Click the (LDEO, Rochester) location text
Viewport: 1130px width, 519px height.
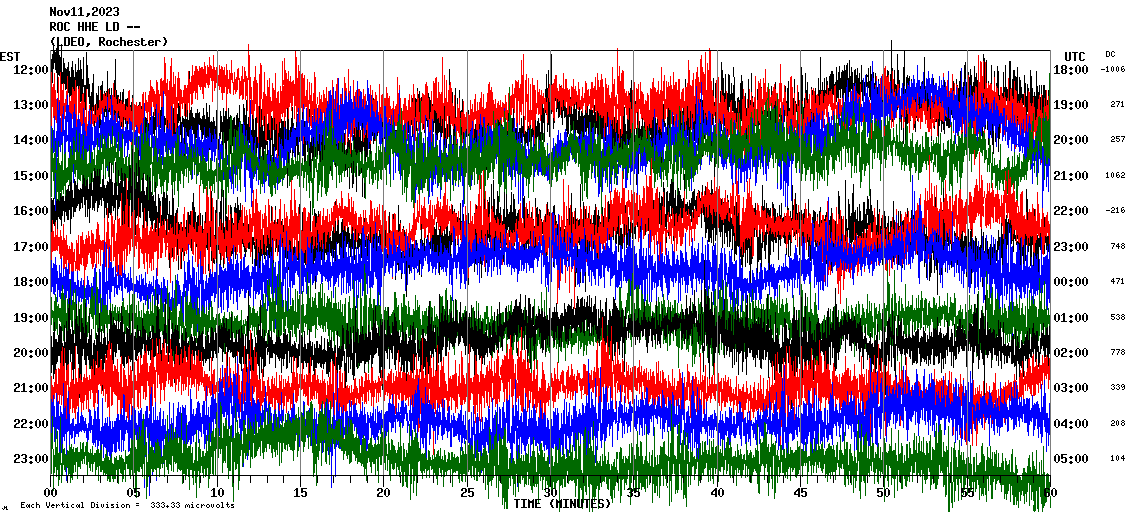[x=109, y=42]
